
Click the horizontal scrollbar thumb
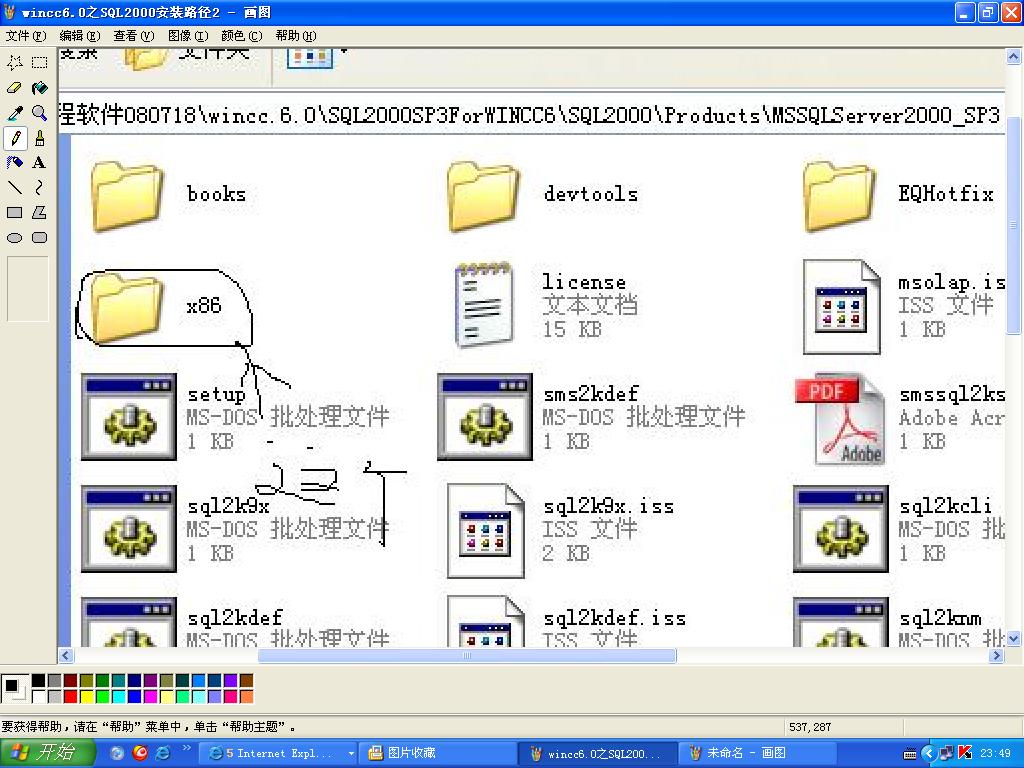click(x=467, y=655)
